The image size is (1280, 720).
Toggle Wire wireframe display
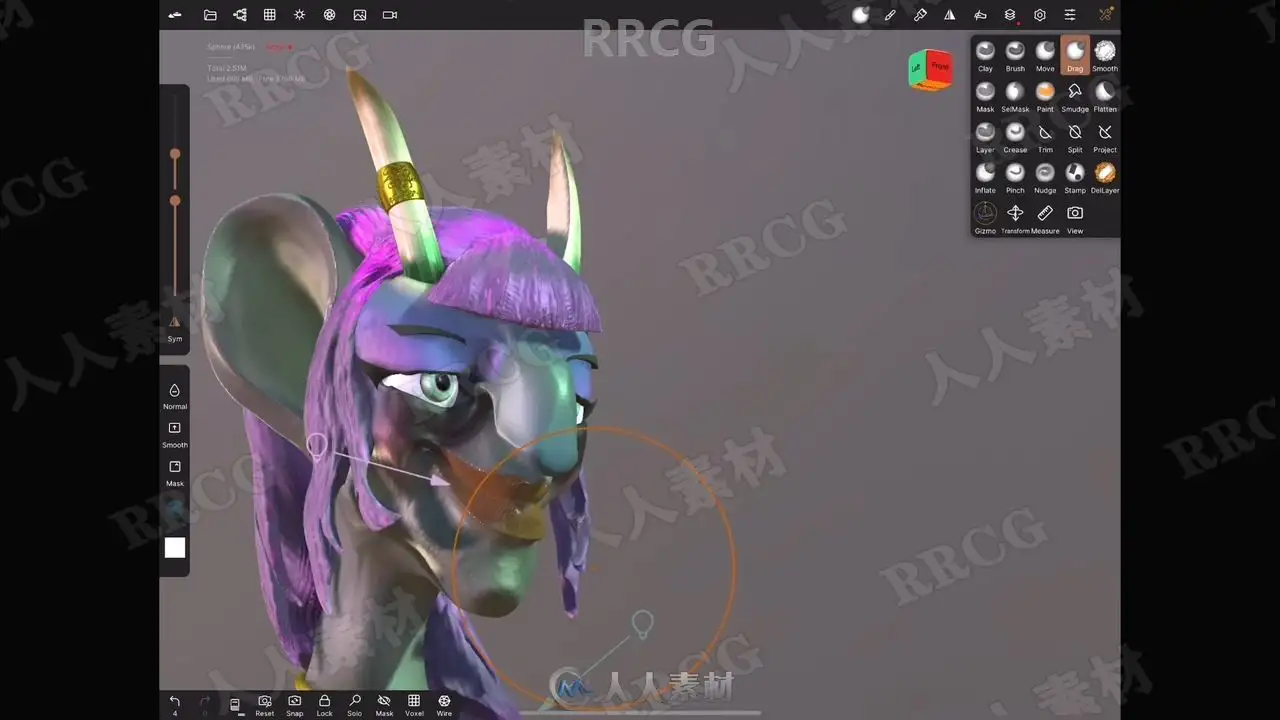444,705
